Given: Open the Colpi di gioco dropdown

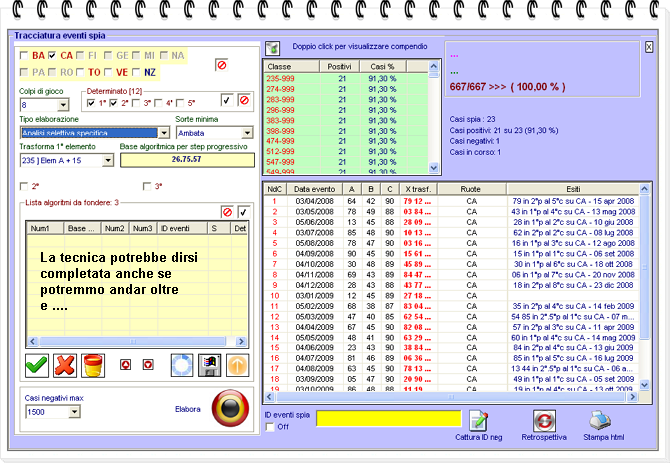Looking at the screenshot, I should point(62,105).
